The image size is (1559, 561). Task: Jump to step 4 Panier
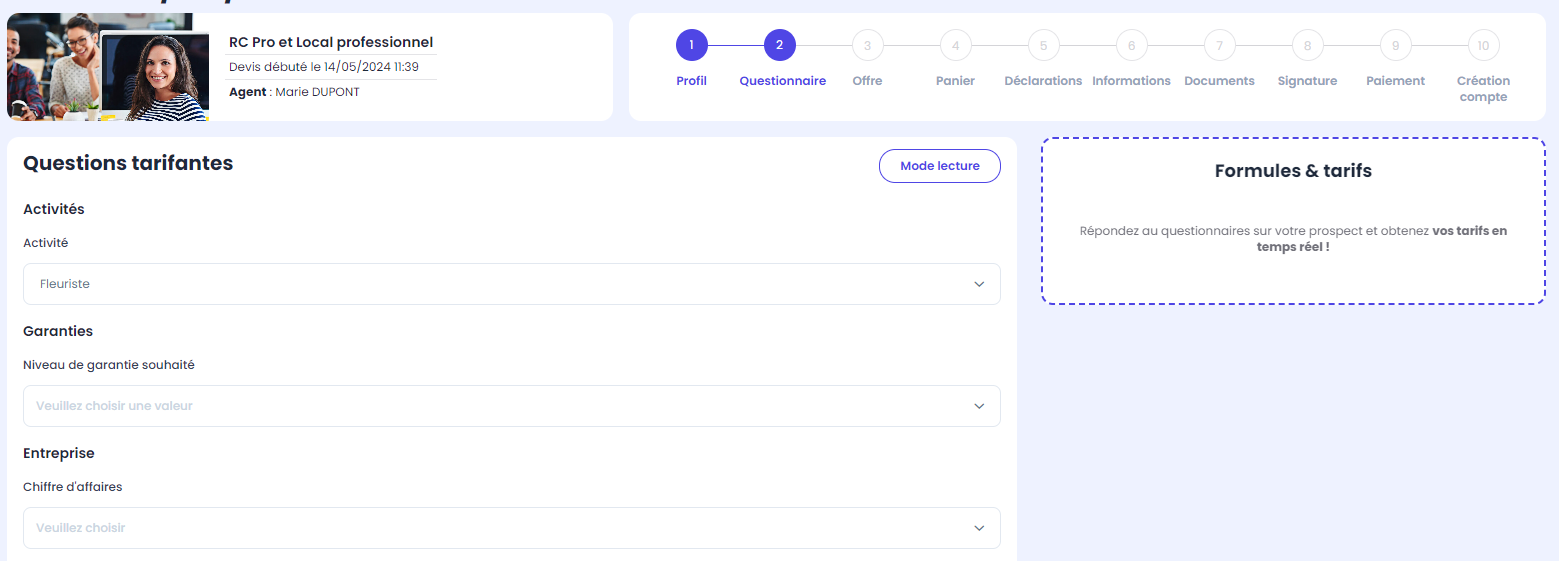(955, 45)
